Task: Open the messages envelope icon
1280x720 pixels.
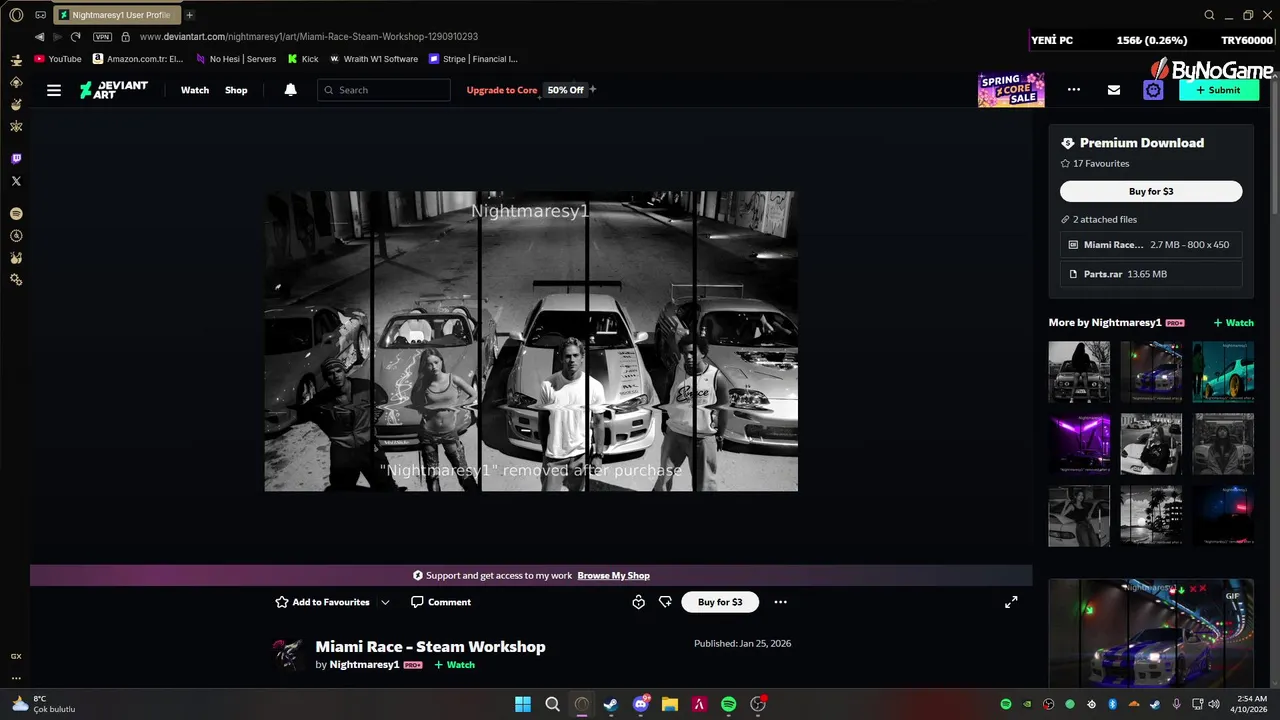Action: [x=1114, y=90]
